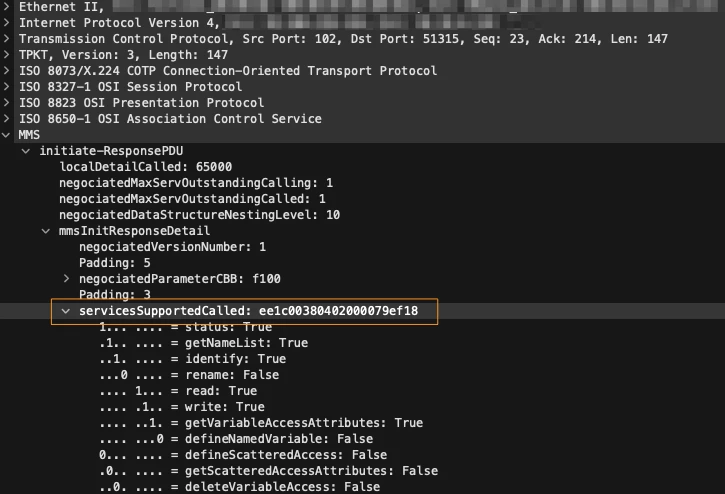Expand ISO 8650-1 Association Control Service
Screen dimensions: 725x494
[8, 119]
